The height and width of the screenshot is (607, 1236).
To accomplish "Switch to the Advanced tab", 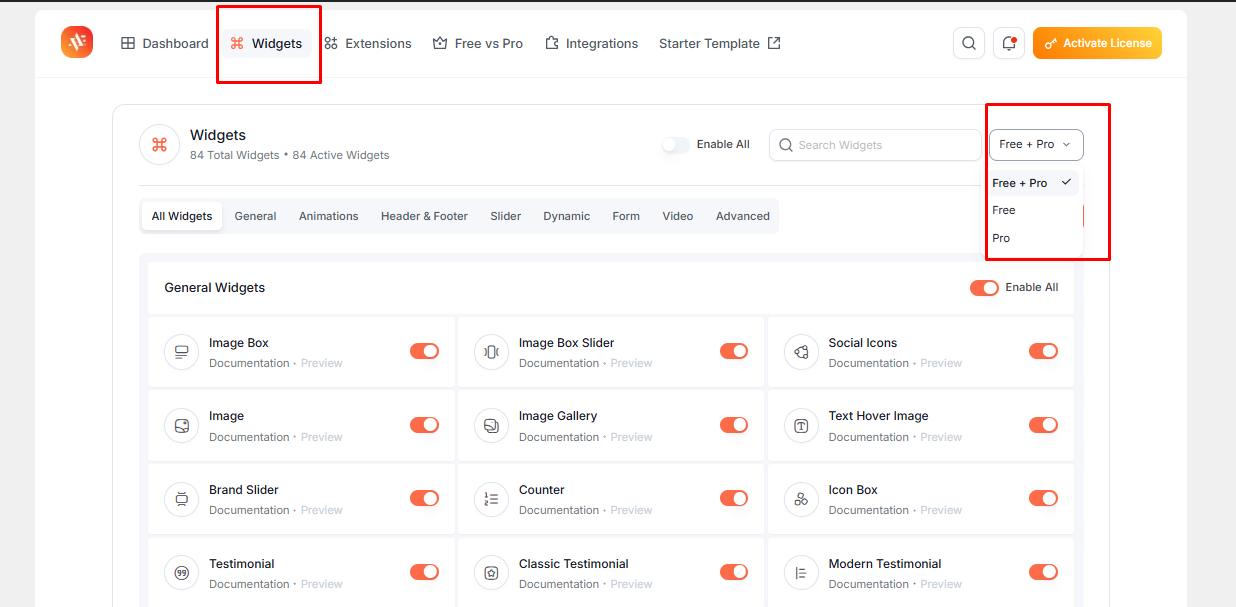I will [x=743, y=216].
